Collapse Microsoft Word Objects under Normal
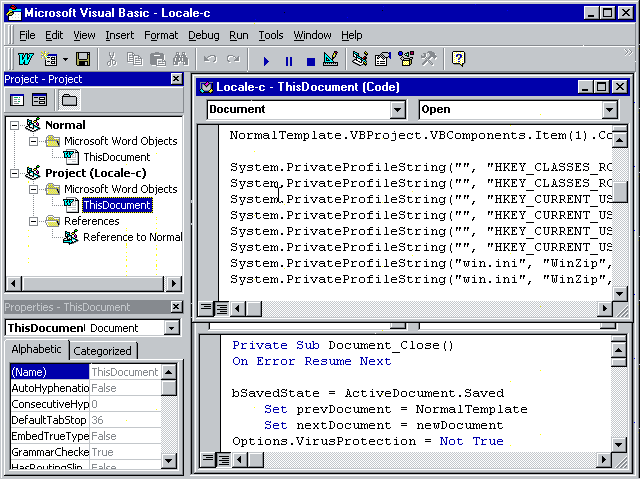The width and height of the screenshot is (640, 480). click(33, 141)
